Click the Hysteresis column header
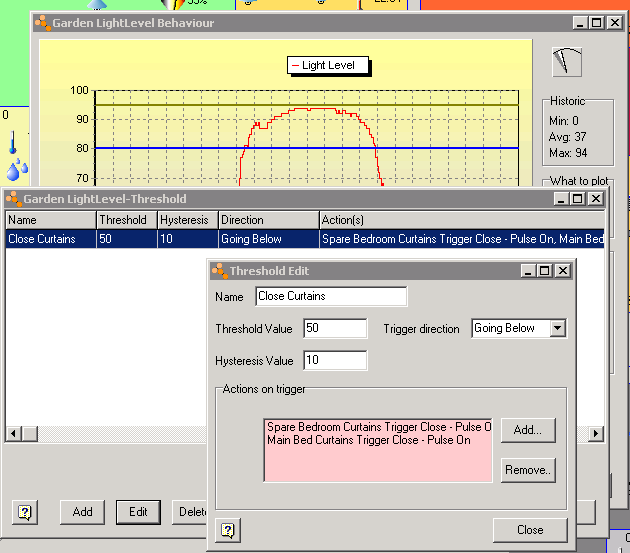Image resolution: width=630 pixels, height=553 pixels. pos(186,220)
